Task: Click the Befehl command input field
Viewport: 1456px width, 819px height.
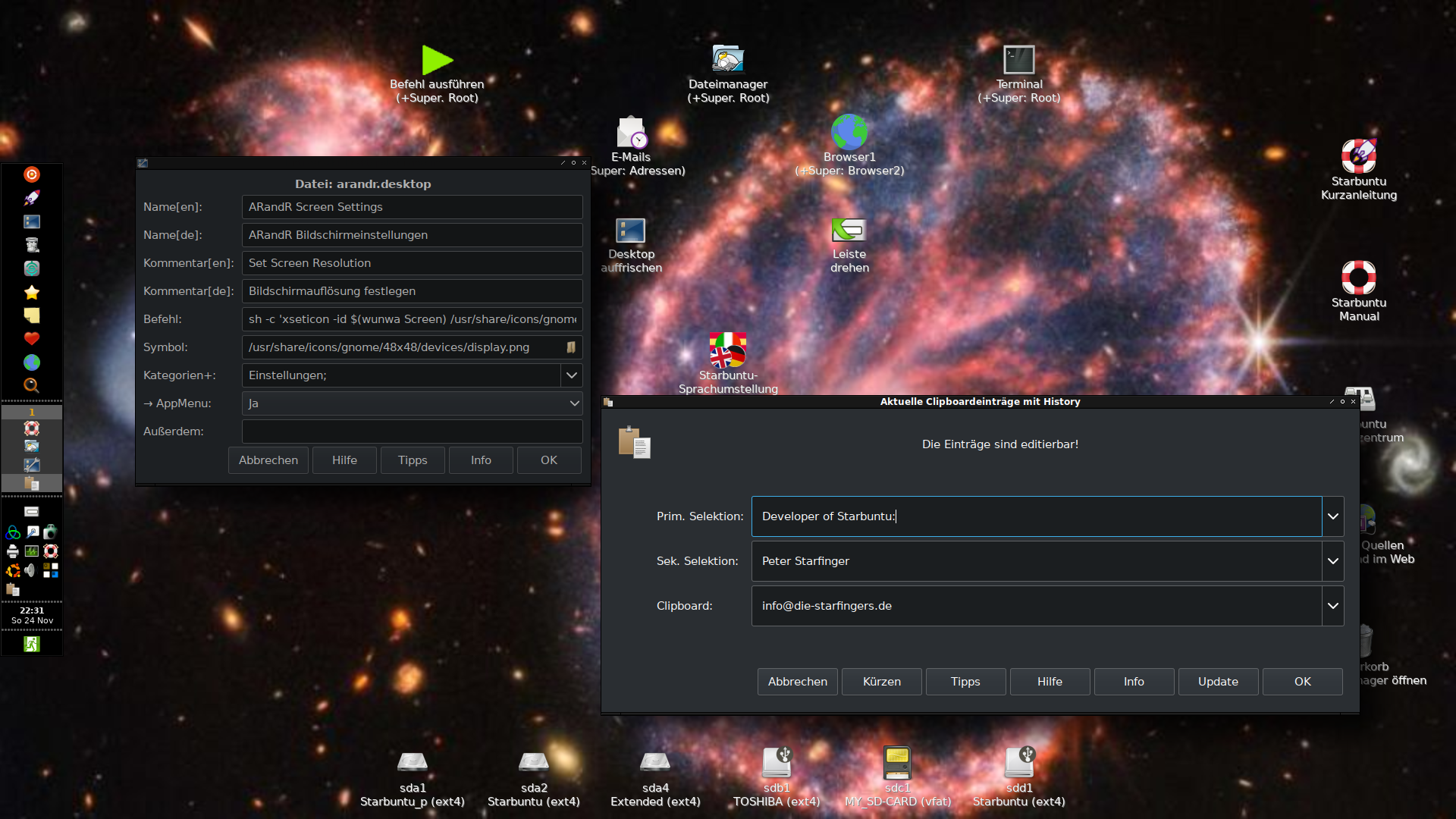Action: coord(413,319)
